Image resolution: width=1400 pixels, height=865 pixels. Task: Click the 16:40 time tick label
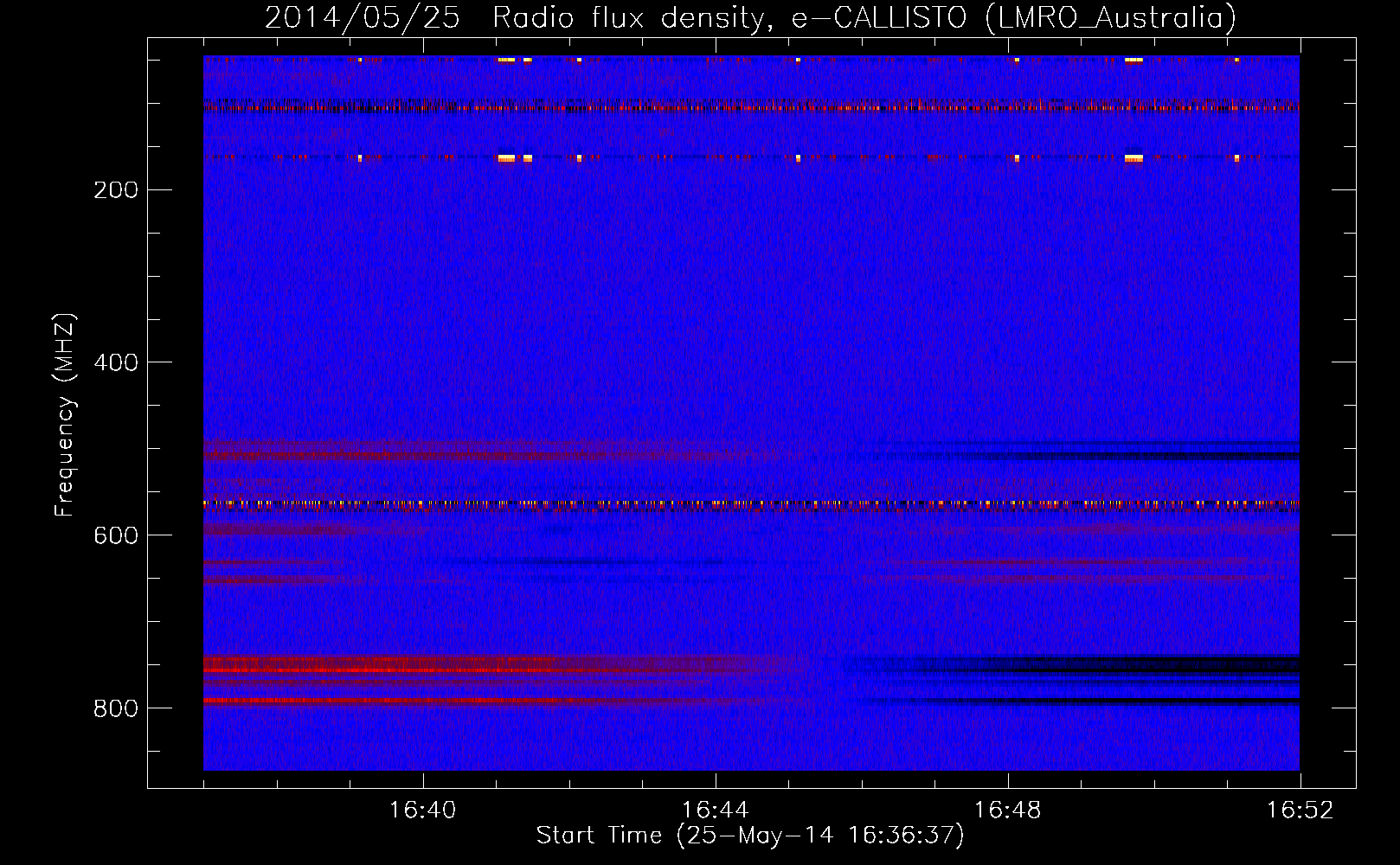(x=423, y=811)
